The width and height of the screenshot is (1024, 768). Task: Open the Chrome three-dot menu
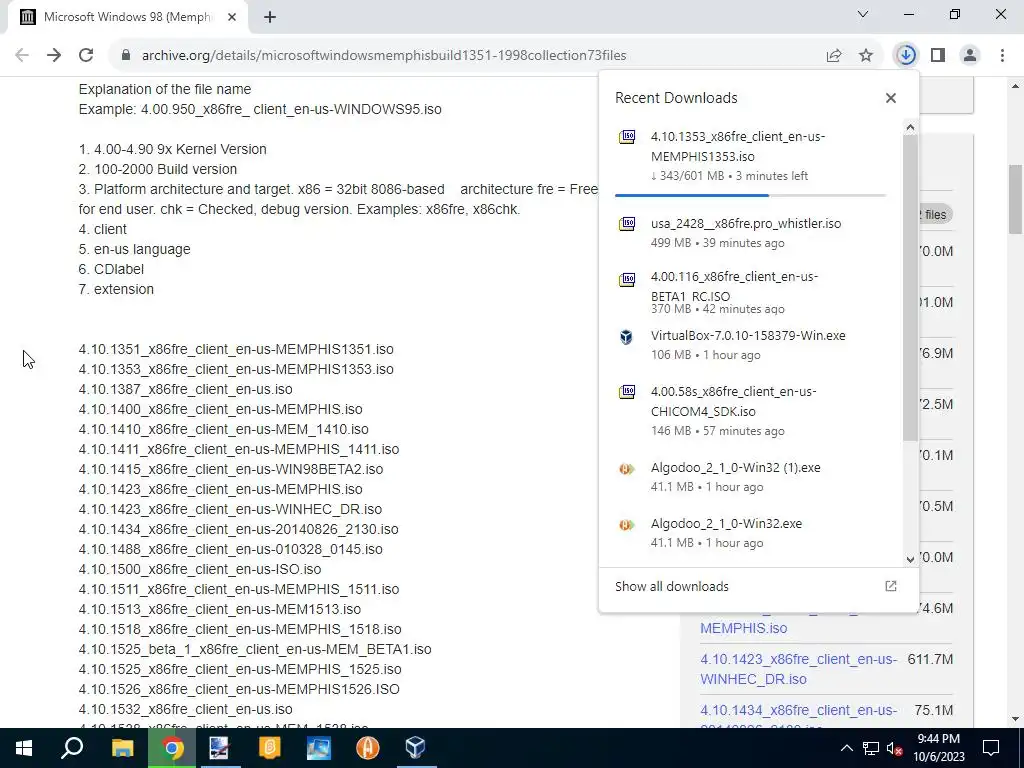(x=1002, y=56)
